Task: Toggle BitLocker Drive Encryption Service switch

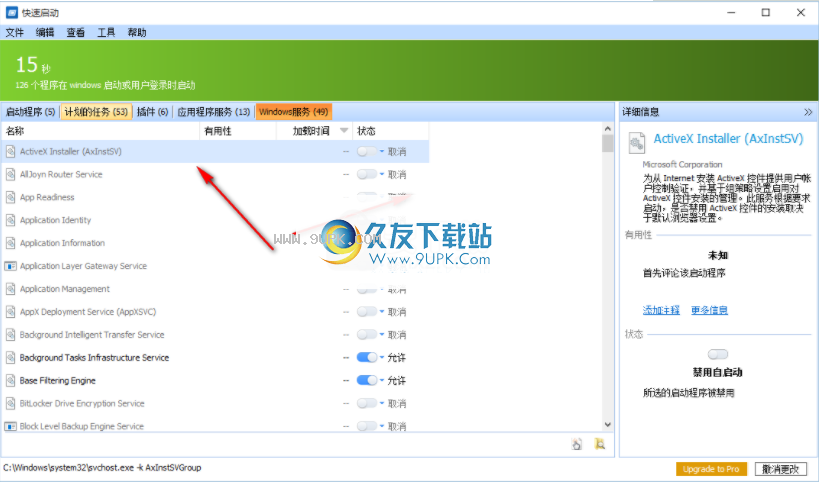Action: coord(367,404)
